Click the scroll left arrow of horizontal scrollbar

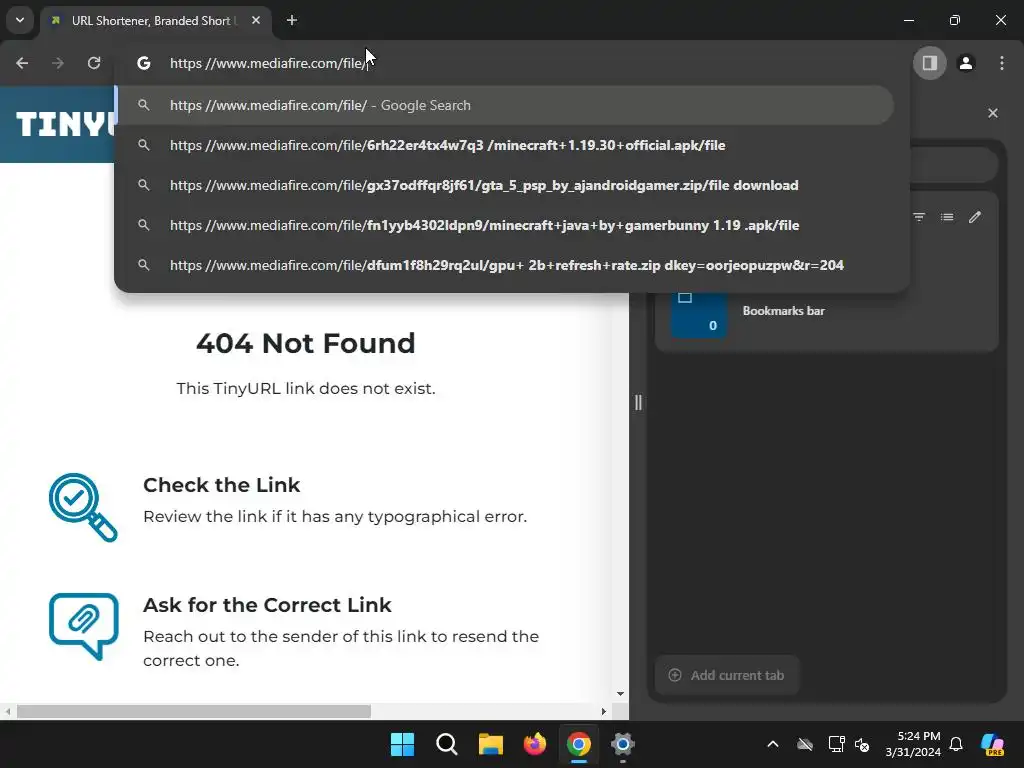coord(7,711)
